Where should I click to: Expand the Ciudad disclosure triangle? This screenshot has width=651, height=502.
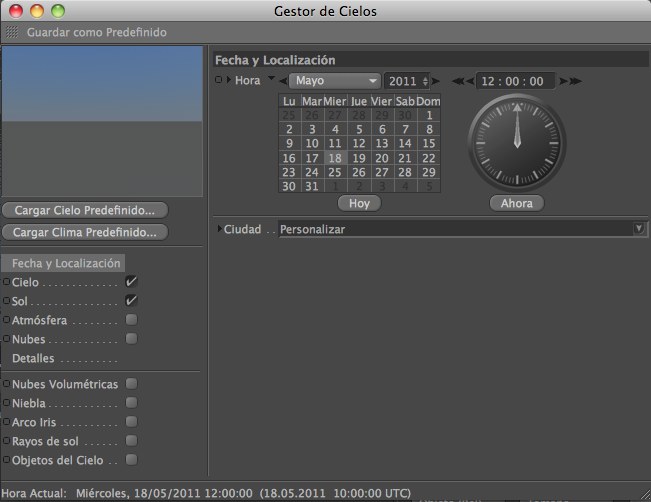pyautogui.click(x=219, y=229)
